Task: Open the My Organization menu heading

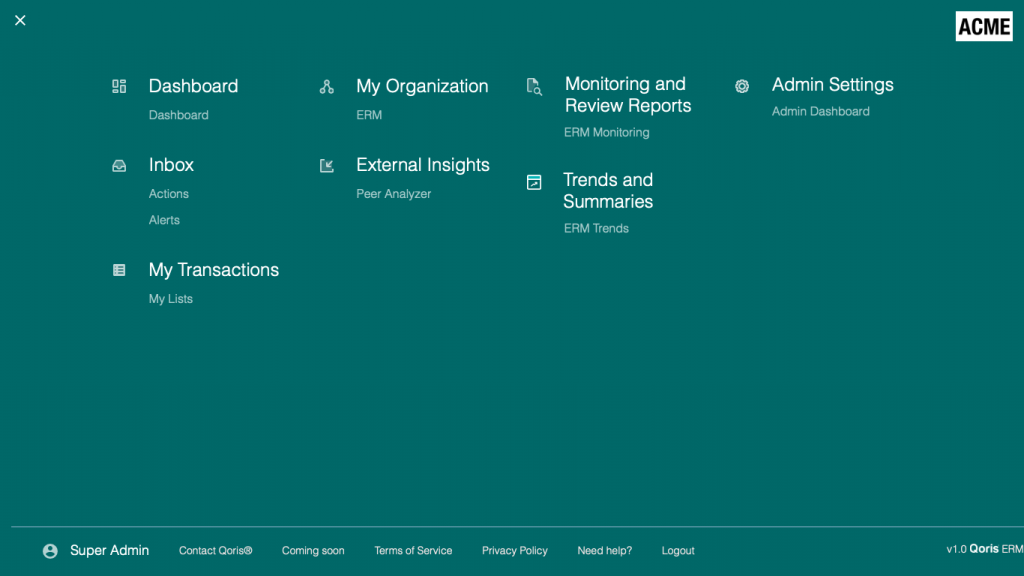Action: tap(422, 86)
